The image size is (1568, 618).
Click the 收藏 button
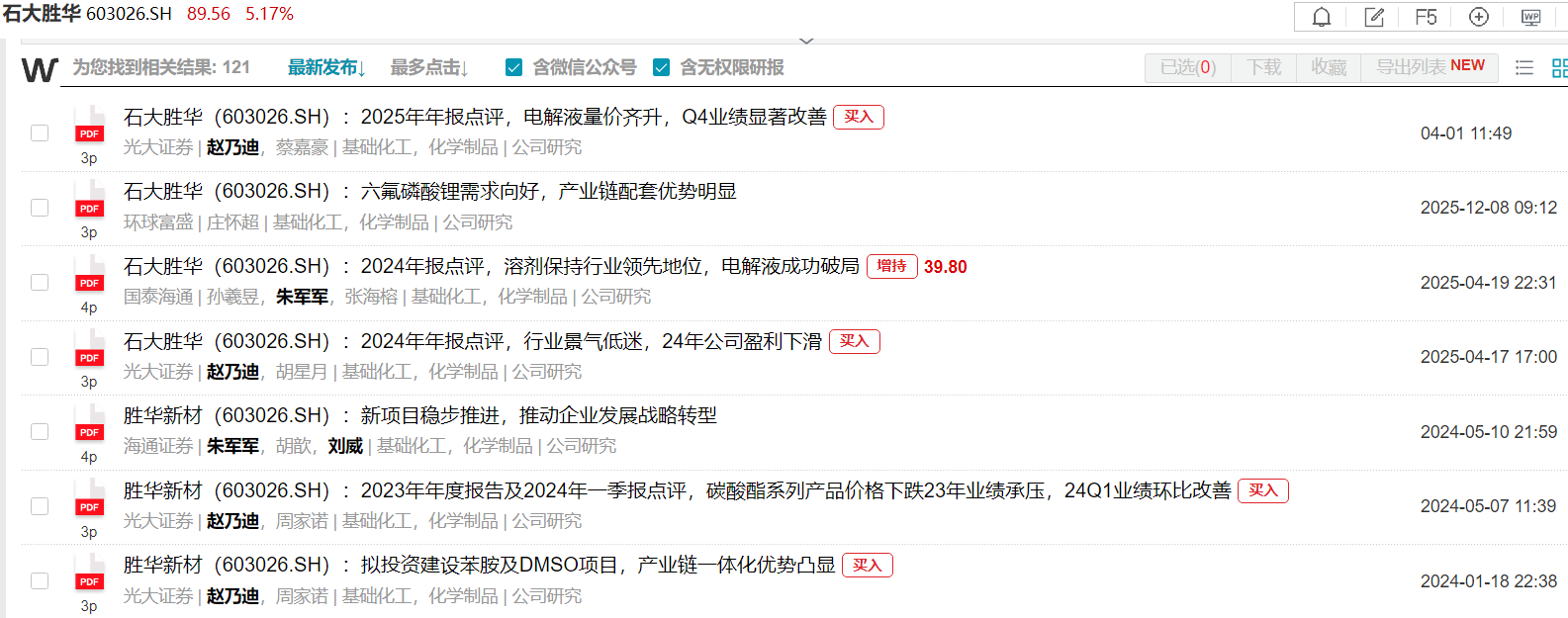pyautogui.click(x=1329, y=67)
